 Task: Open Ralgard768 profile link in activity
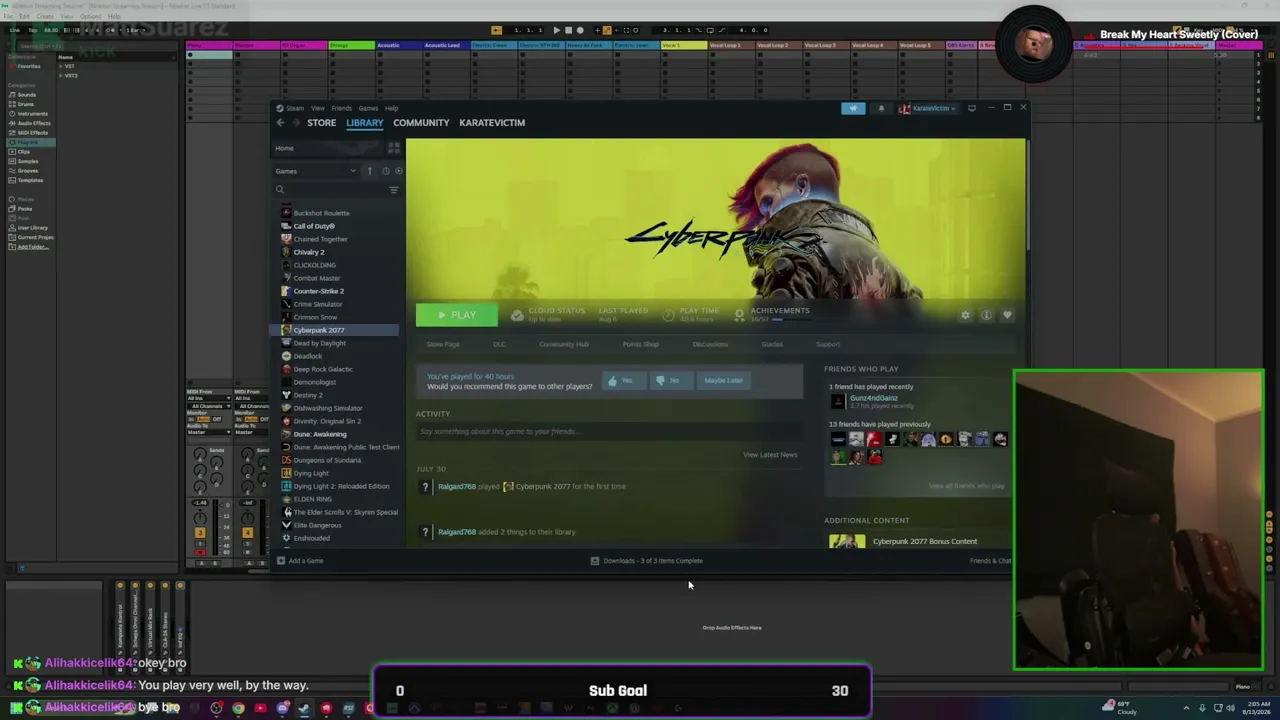(x=457, y=487)
